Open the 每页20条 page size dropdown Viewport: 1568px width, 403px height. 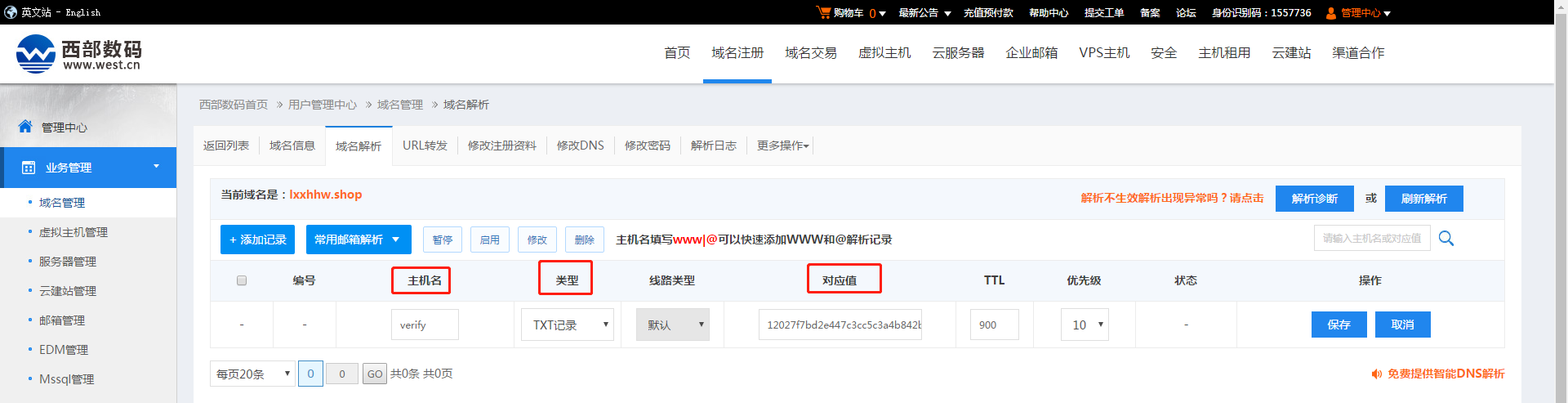[252, 374]
